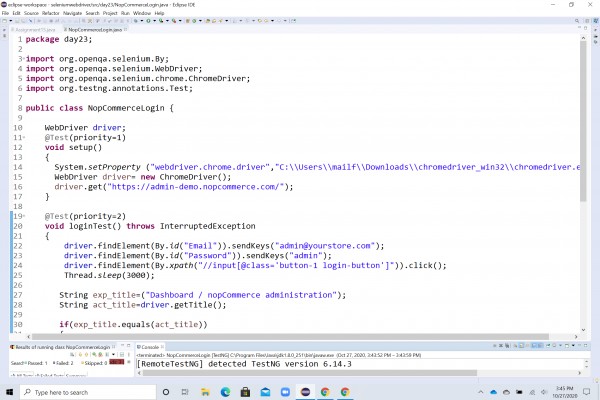Image resolution: width=600 pixels, height=400 pixels.
Task: Open dropdown next to External Tools icon
Action: [x=180, y=21]
